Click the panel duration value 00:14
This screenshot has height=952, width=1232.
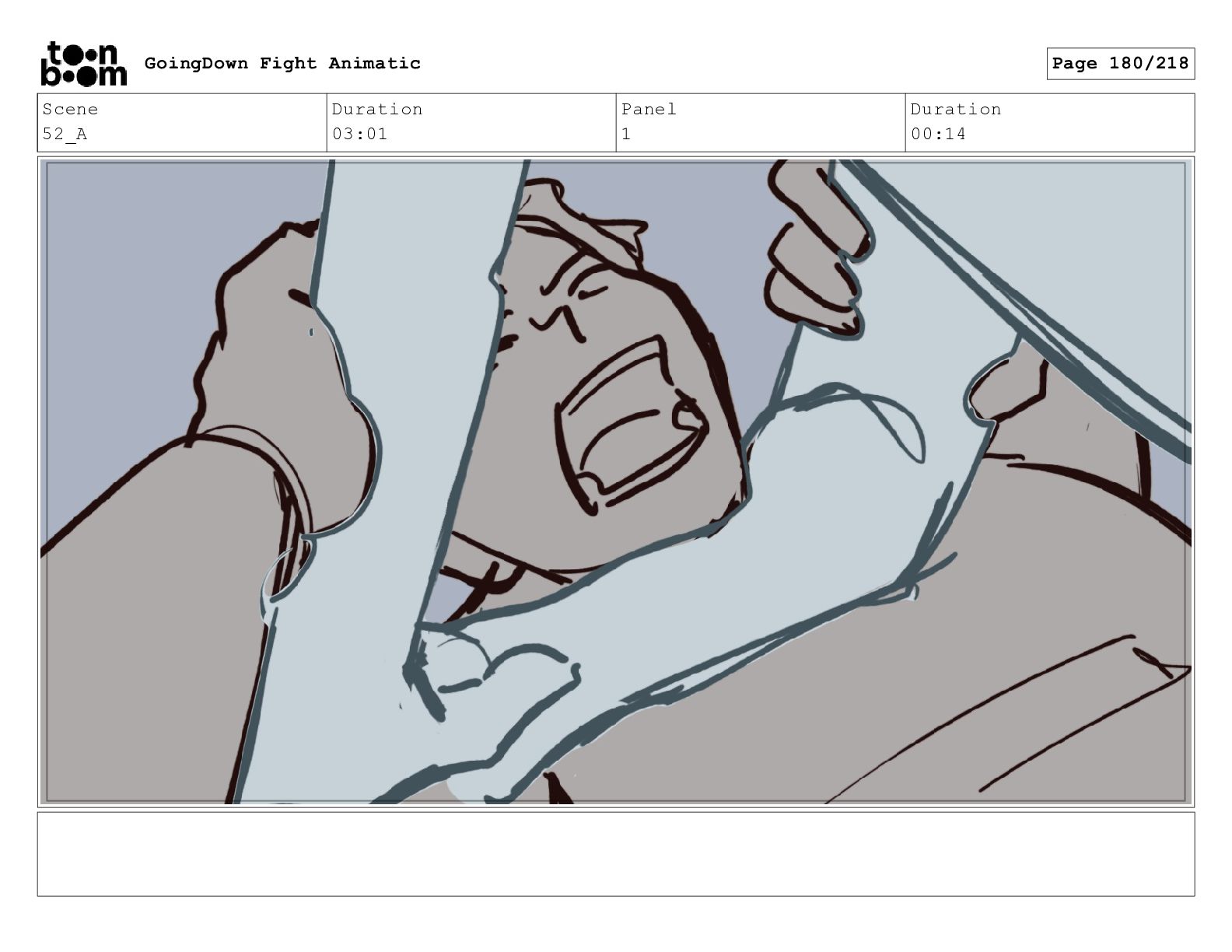point(938,134)
